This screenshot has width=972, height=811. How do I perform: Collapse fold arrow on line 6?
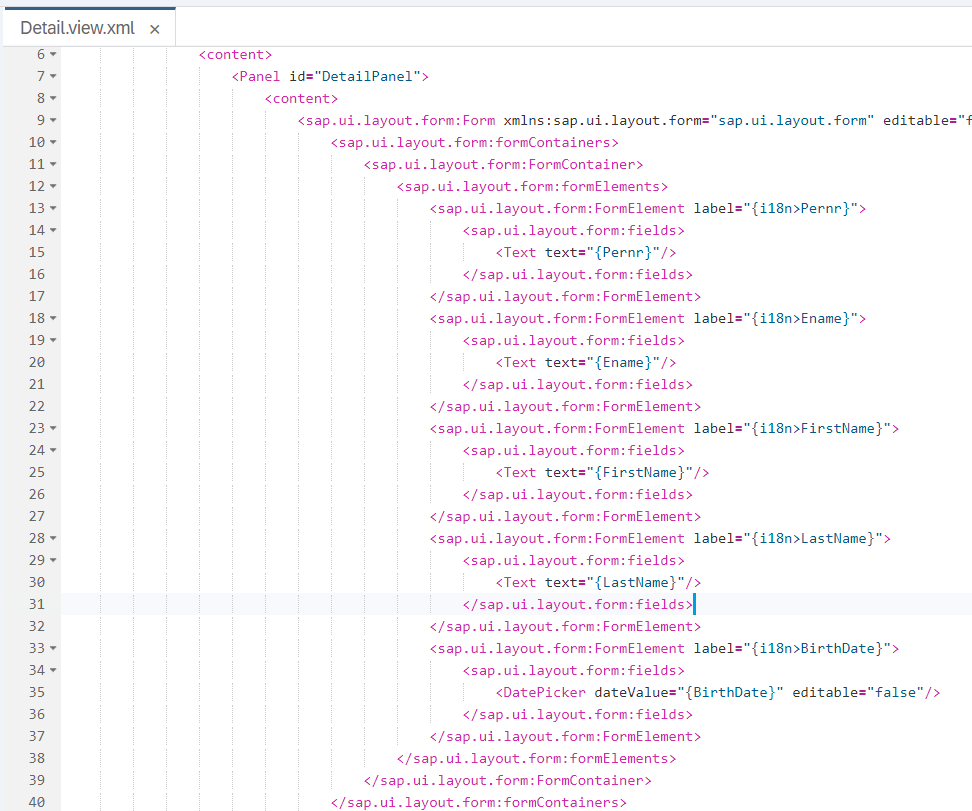pos(53,55)
